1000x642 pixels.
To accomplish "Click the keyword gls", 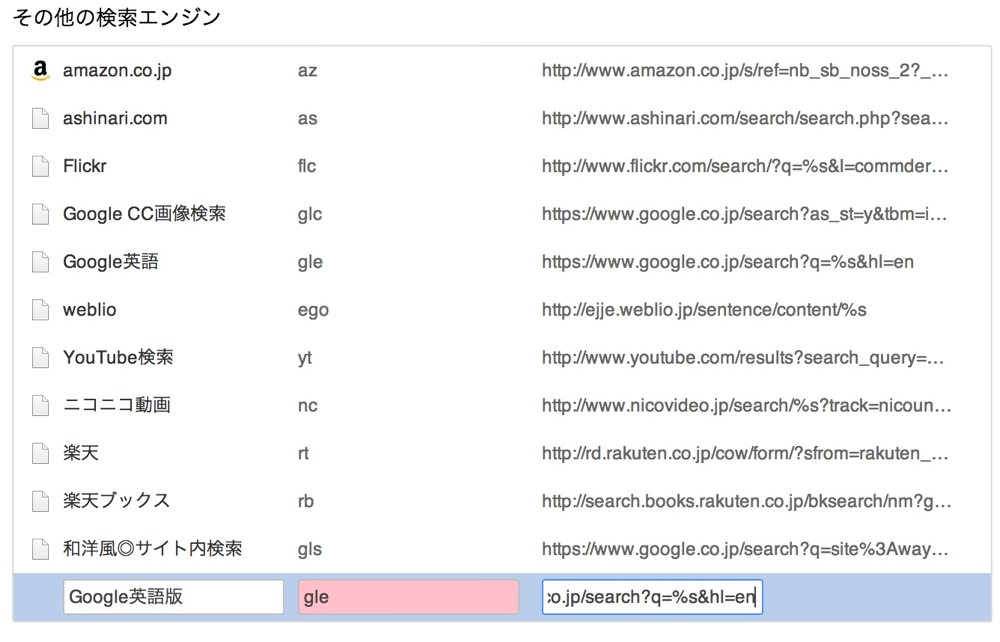I will (309, 550).
